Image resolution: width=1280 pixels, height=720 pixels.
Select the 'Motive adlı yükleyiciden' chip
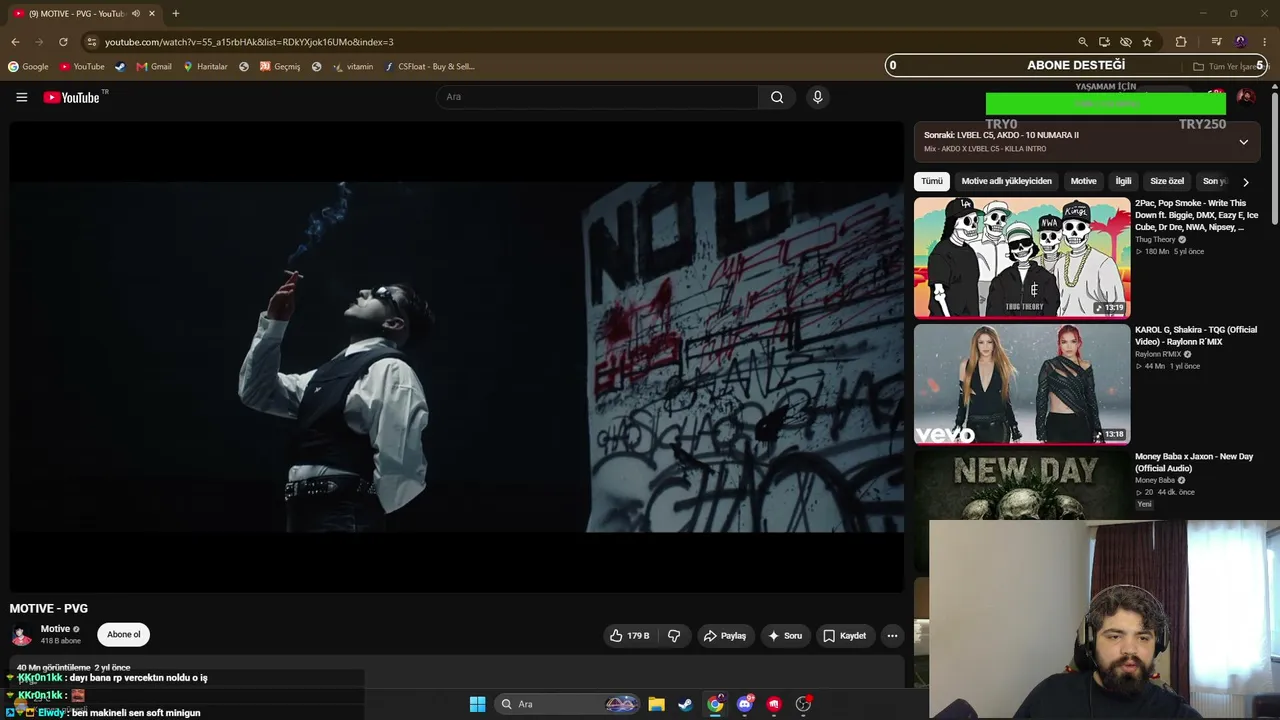coord(1006,182)
